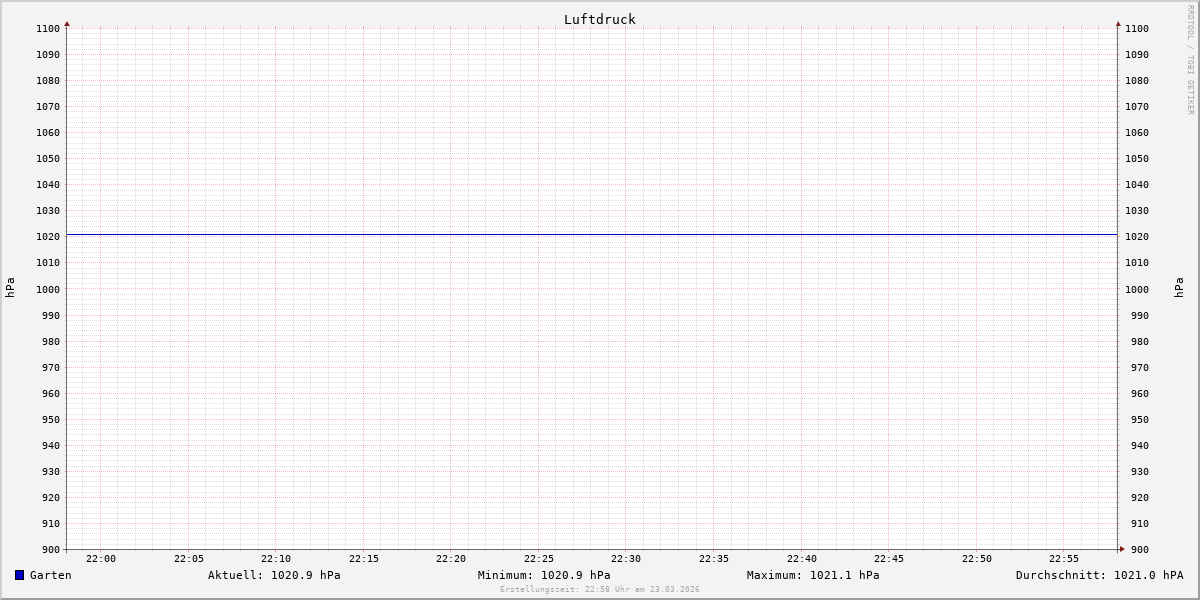Click the red arrow atop the right axis

[1118, 23]
